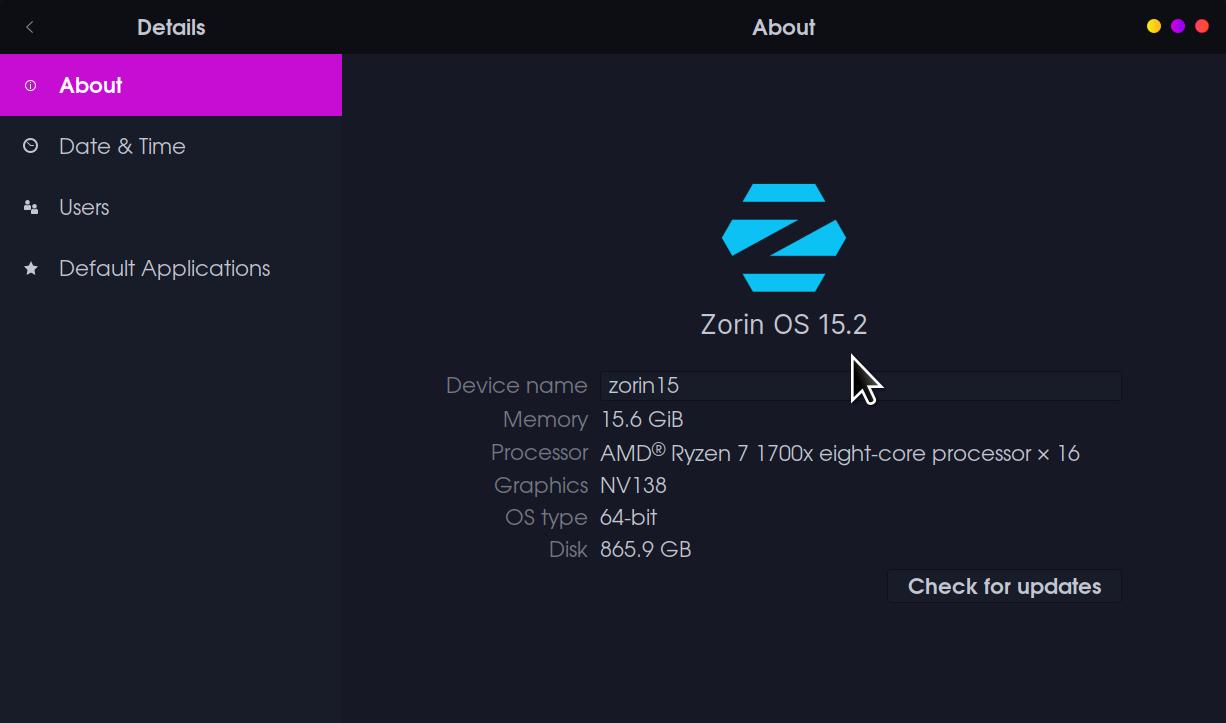Focus the Device name text field
Image resolution: width=1226 pixels, height=723 pixels.
860,386
